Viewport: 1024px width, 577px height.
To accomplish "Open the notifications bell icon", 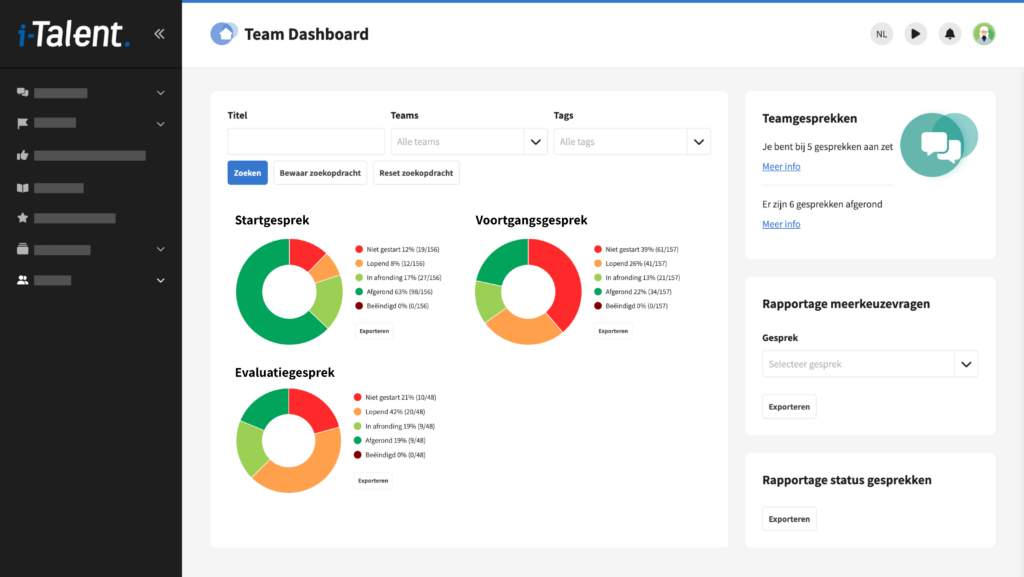I will pos(950,34).
